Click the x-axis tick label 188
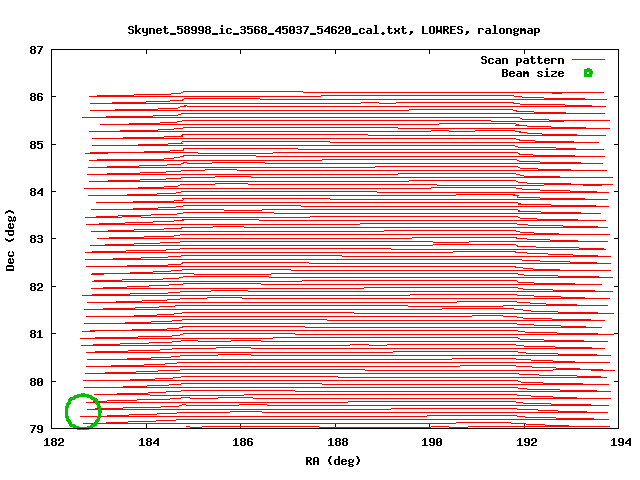 338,442
